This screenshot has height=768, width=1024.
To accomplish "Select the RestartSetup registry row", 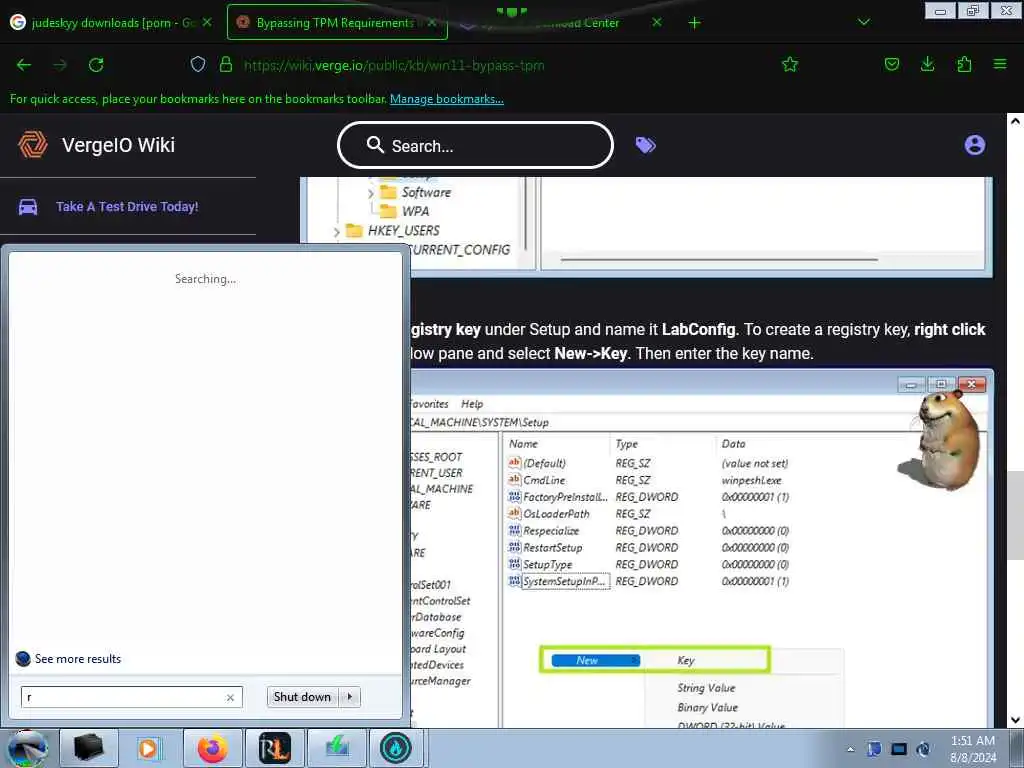I will click(648, 547).
